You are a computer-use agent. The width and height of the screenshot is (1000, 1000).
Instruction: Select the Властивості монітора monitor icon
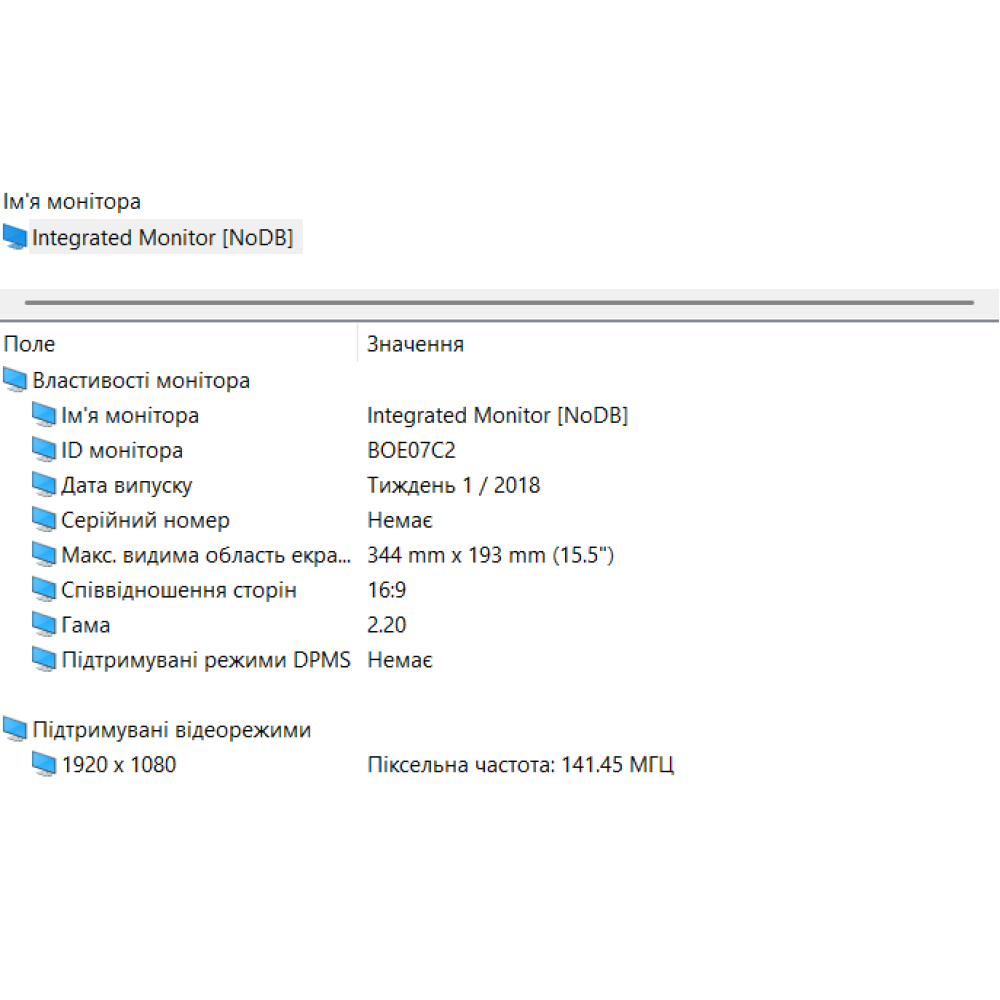(x=14, y=379)
